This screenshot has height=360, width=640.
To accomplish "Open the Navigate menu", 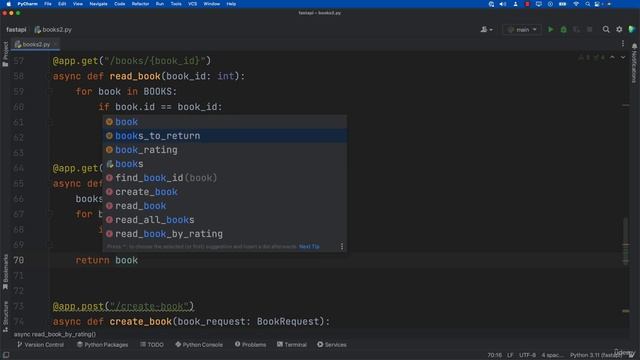I will [98, 4].
